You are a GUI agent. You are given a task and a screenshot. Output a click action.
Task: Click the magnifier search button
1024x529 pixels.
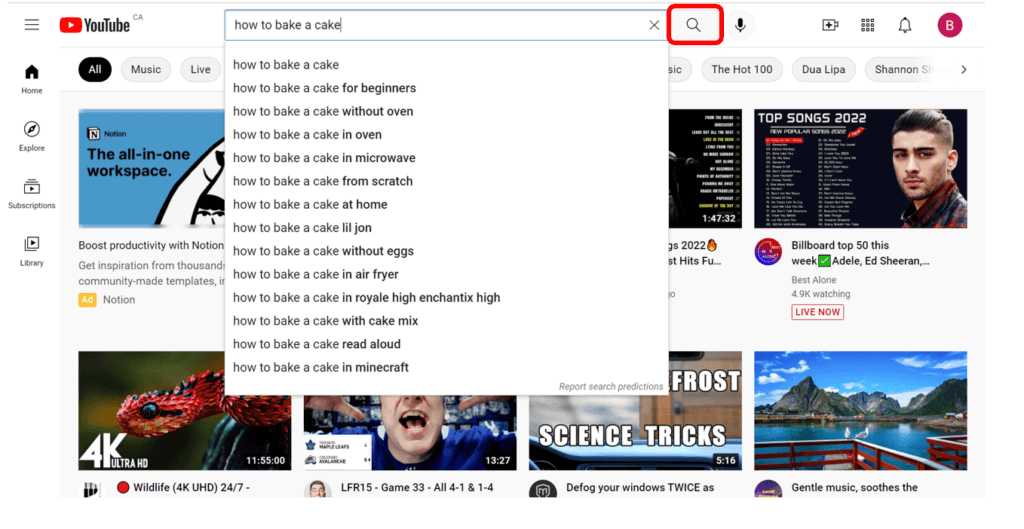tap(694, 25)
